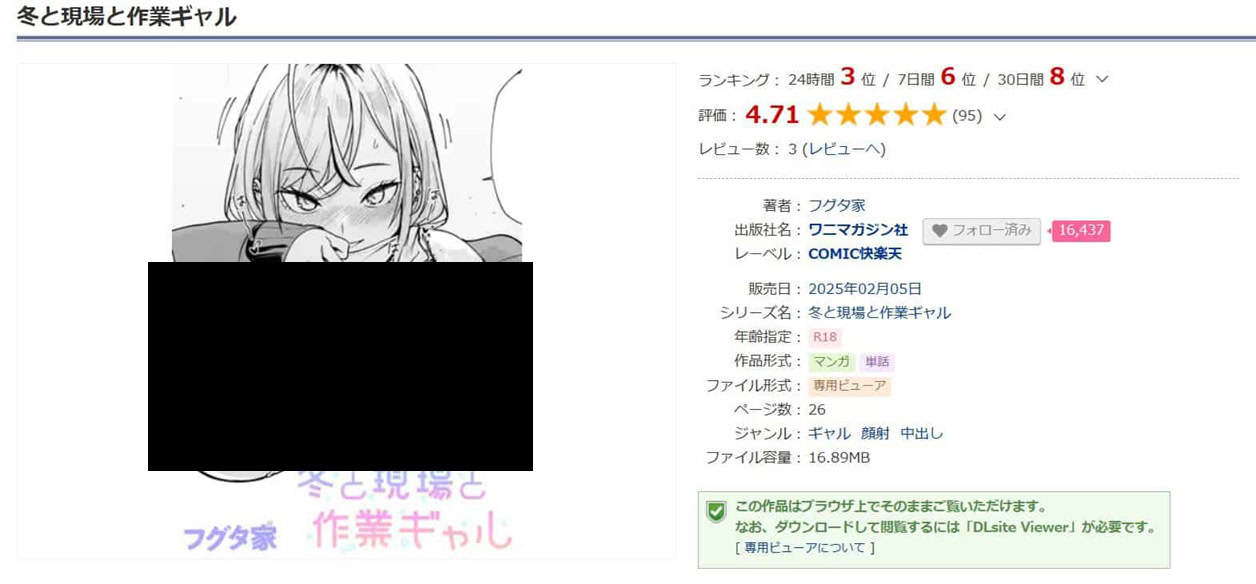Screen dimensions: 1256x584
Task: Expand the rating breakdown chevron
Action: [998, 116]
